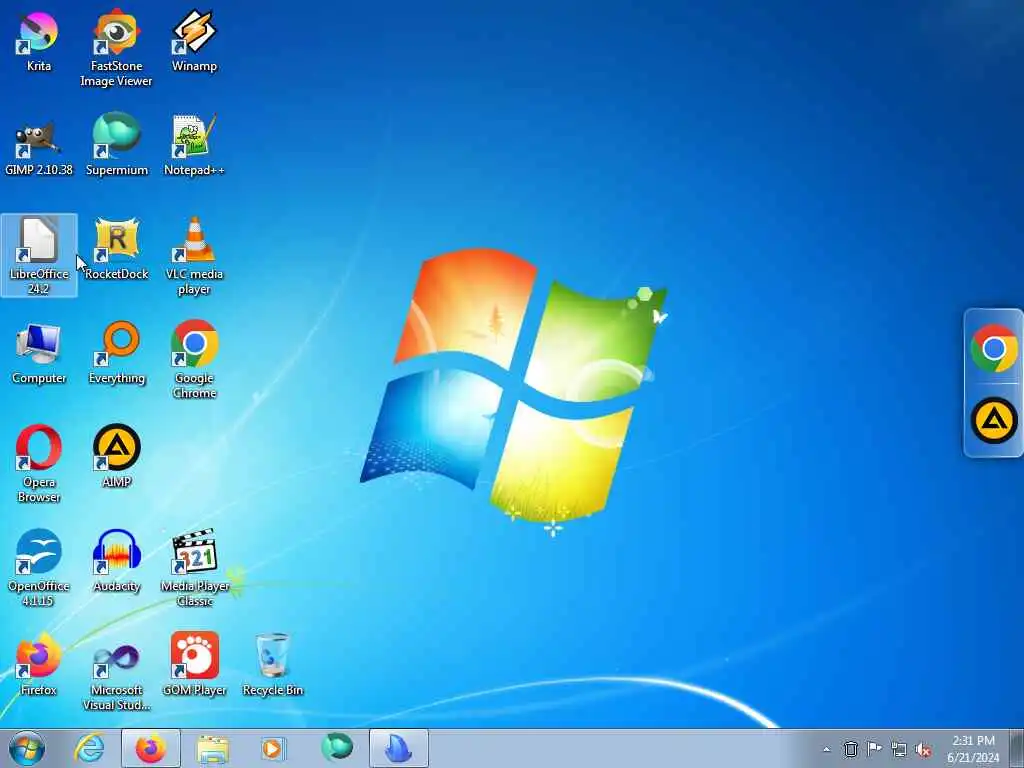Image resolution: width=1024 pixels, height=768 pixels.
Task: Select the LibreOffice 24.2 shortcut
Action: click(x=39, y=255)
